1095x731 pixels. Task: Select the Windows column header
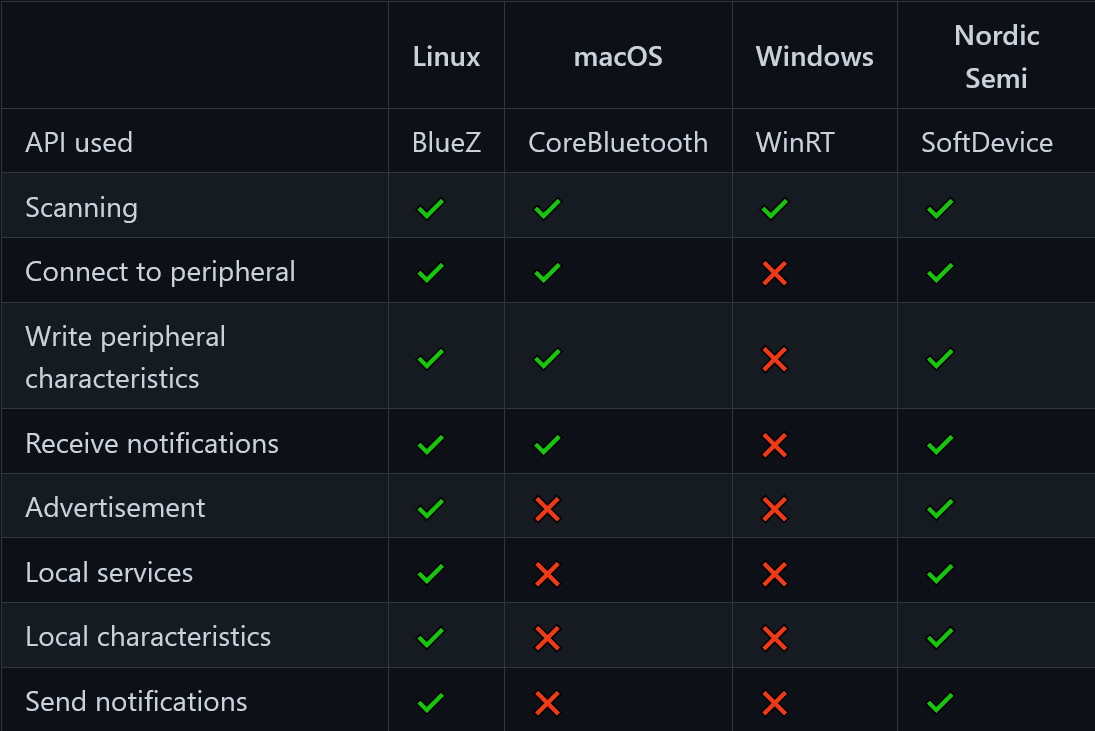[x=814, y=57]
